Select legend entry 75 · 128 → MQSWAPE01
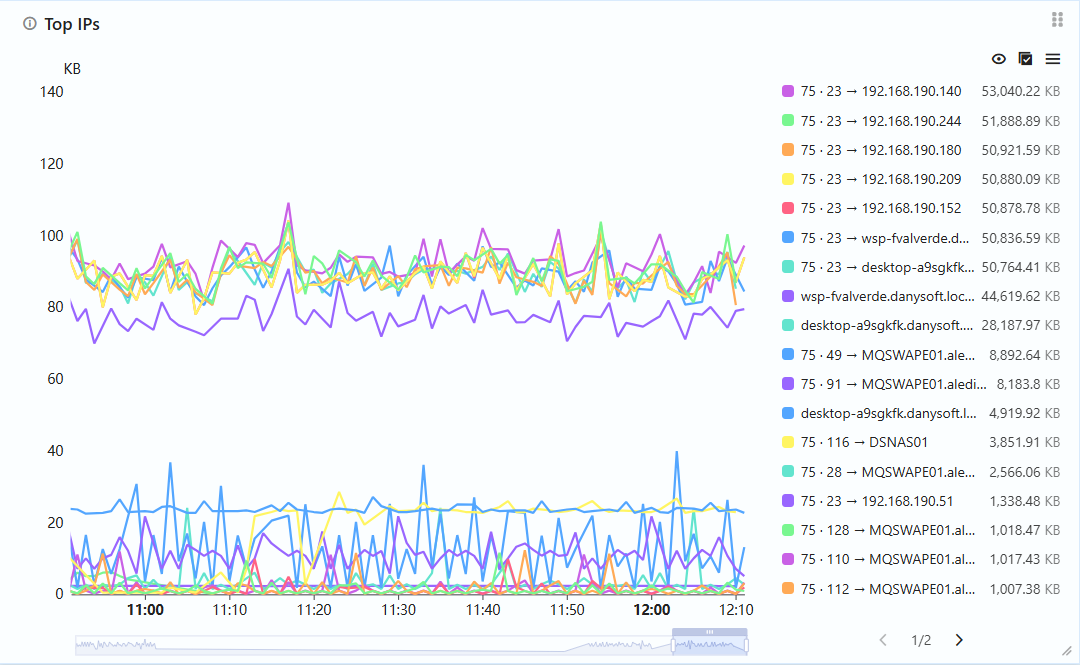The height and width of the screenshot is (665, 1080). 921,530
